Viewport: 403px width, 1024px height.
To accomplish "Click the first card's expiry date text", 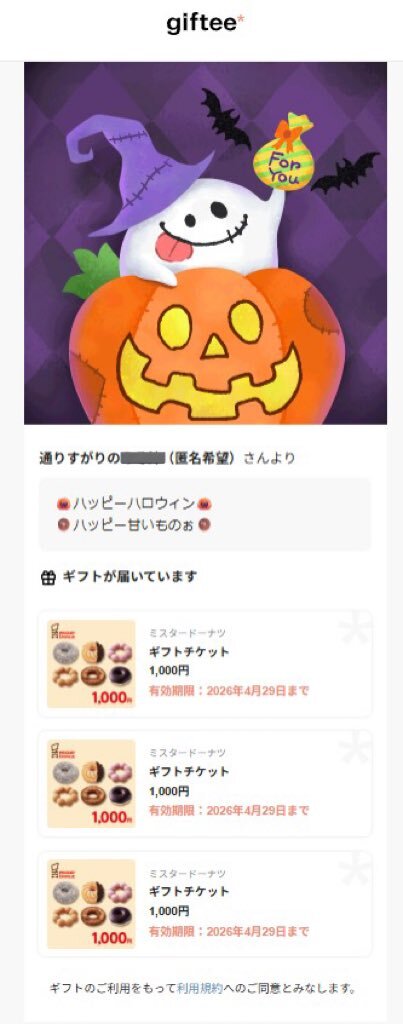I will [x=229, y=691].
